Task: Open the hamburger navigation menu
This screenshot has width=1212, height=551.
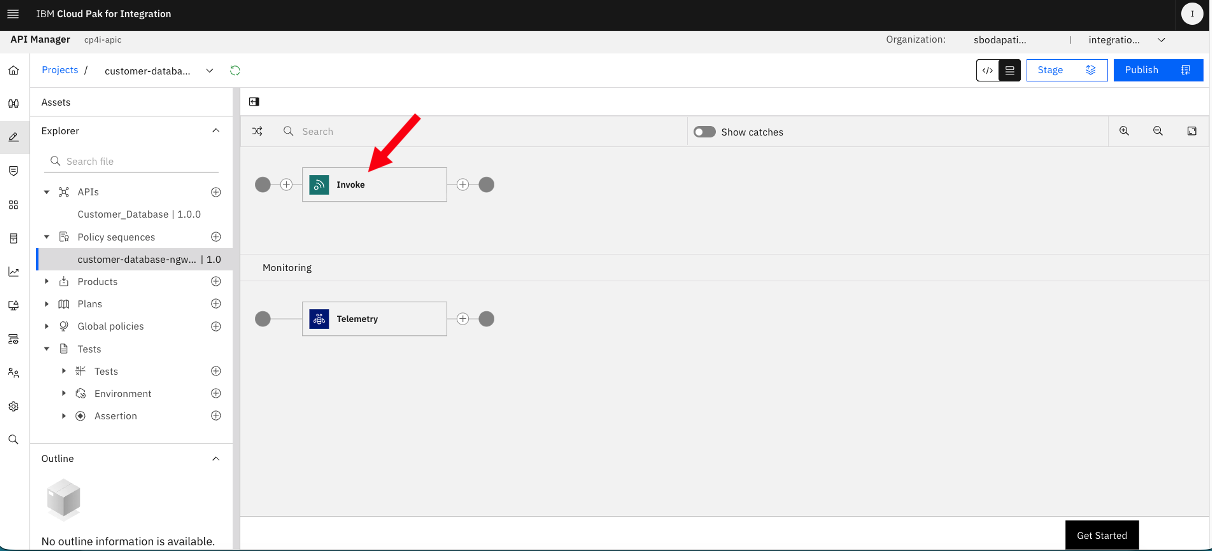Action: tap(13, 14)
